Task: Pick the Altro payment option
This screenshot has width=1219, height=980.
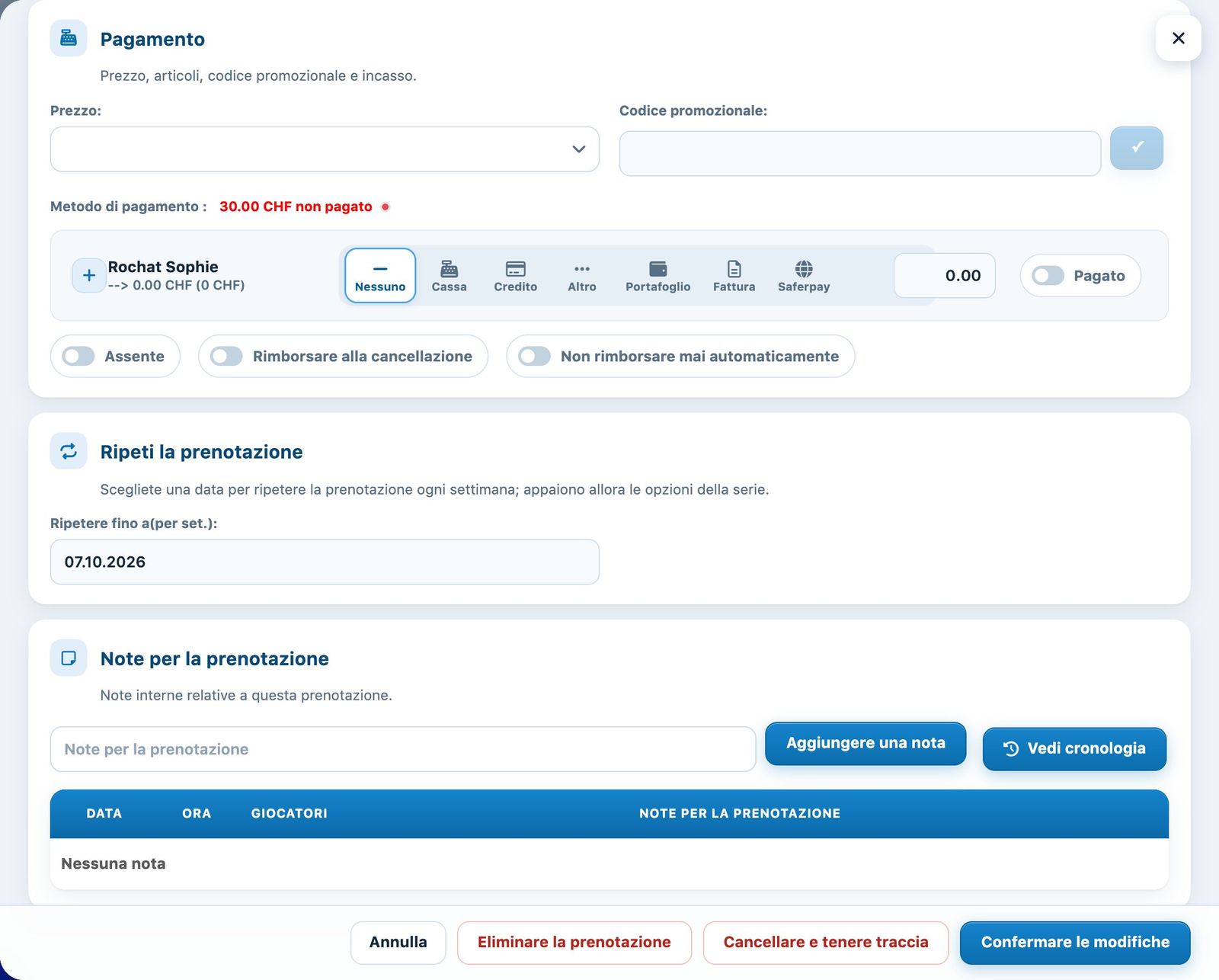Action: click(x=582, y=275)
